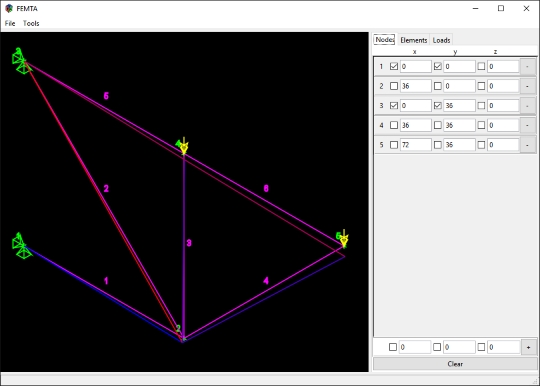The width and height of the screenshot is (540, 386).
Task: Click the x value field of node 5
Action: point(416,145)
